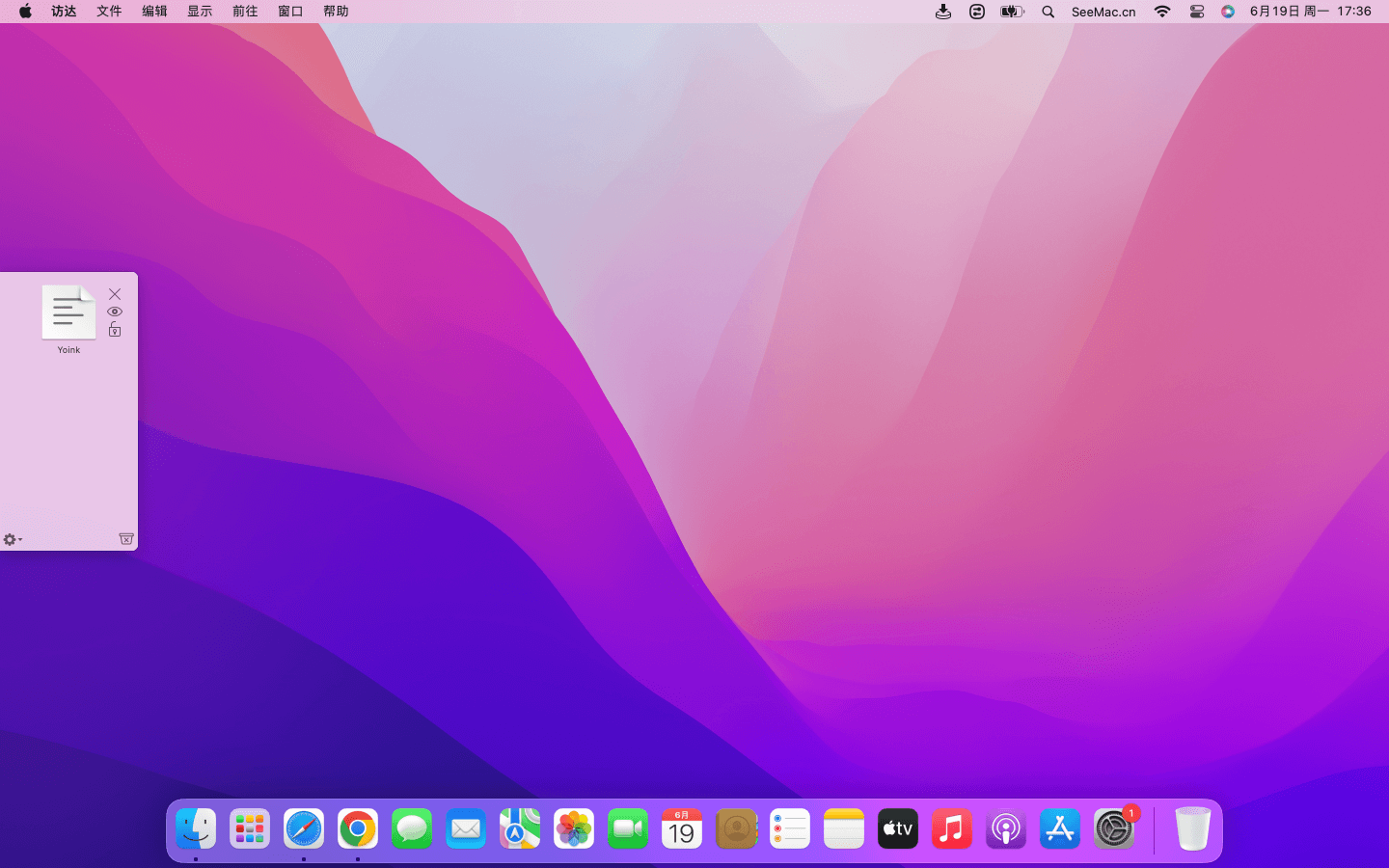The width and height of the screenshot is (1389, 868).
Task: Clear all items from the Yoink shelf
Action: coord(126,539)
